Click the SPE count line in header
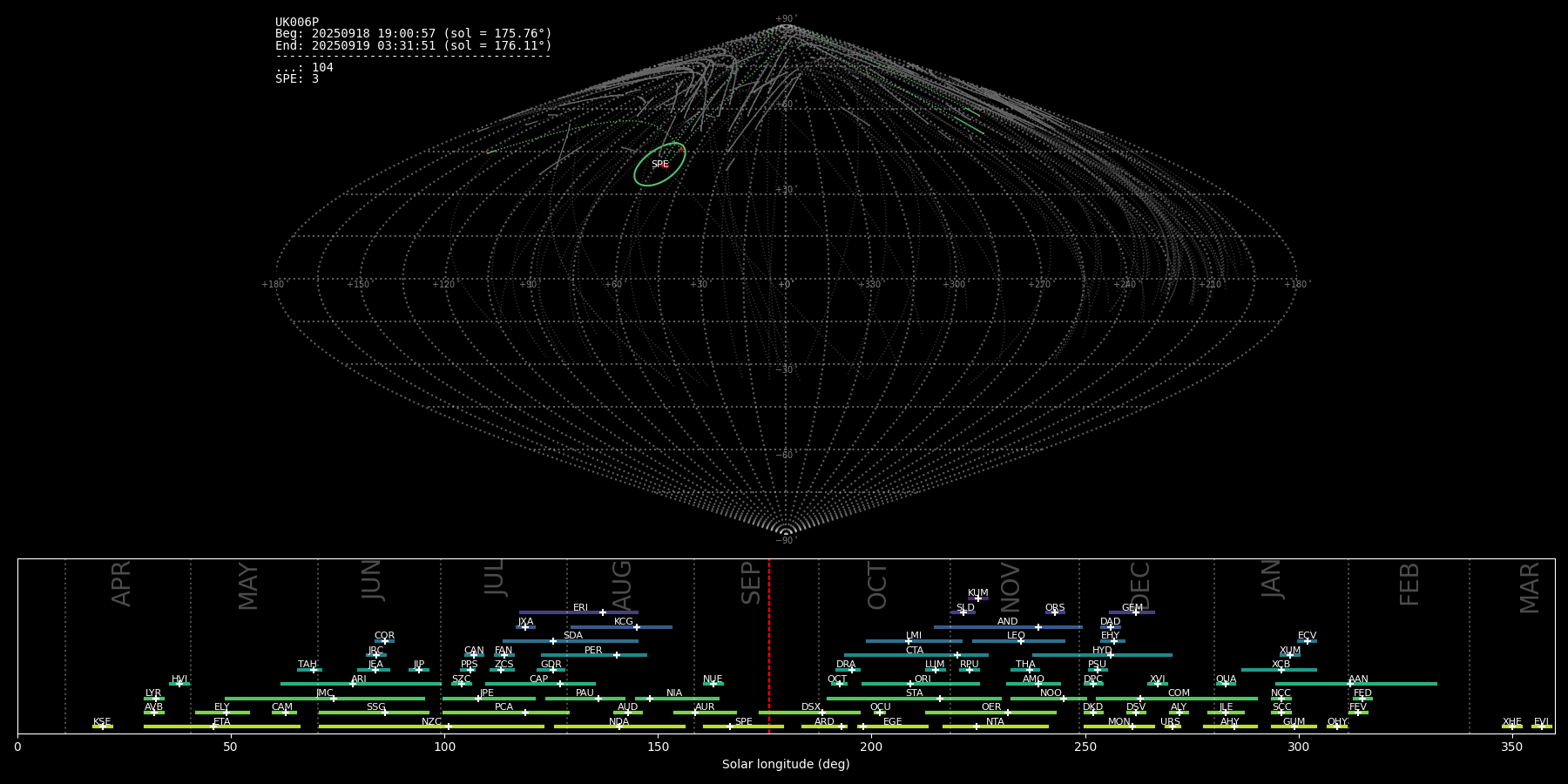This screenshot has height=784, width=1568. pyautogui.click(x=297, y=79)
